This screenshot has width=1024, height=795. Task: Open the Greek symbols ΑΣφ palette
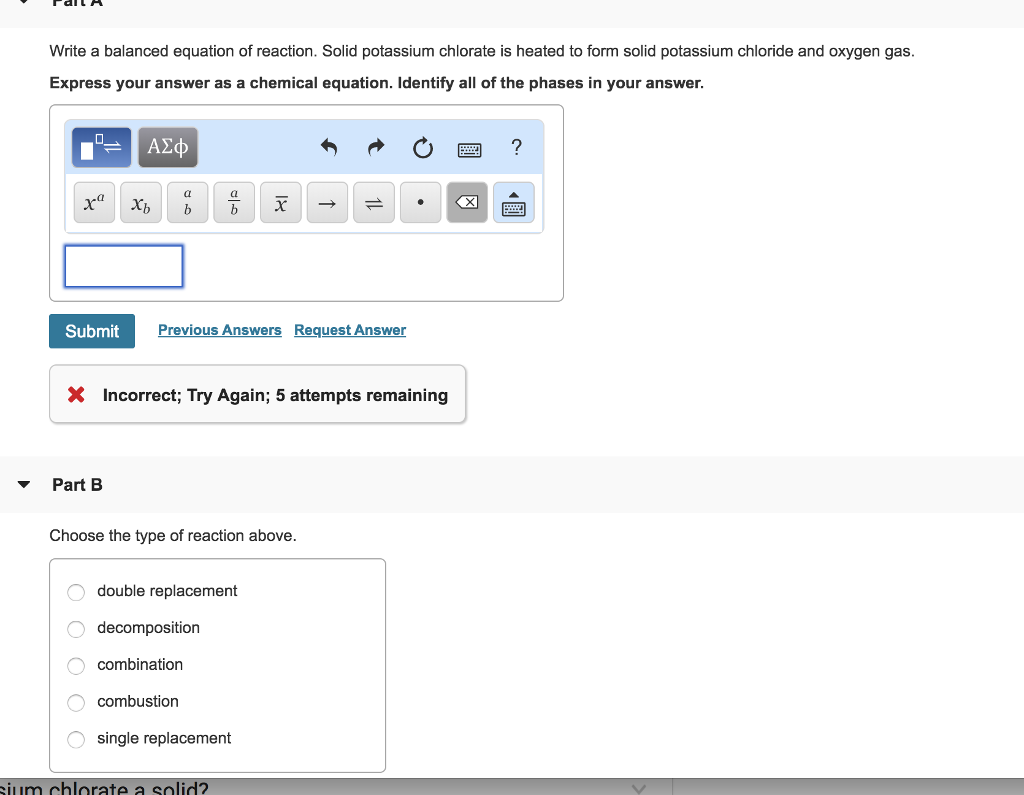click(x=167, y=147)
